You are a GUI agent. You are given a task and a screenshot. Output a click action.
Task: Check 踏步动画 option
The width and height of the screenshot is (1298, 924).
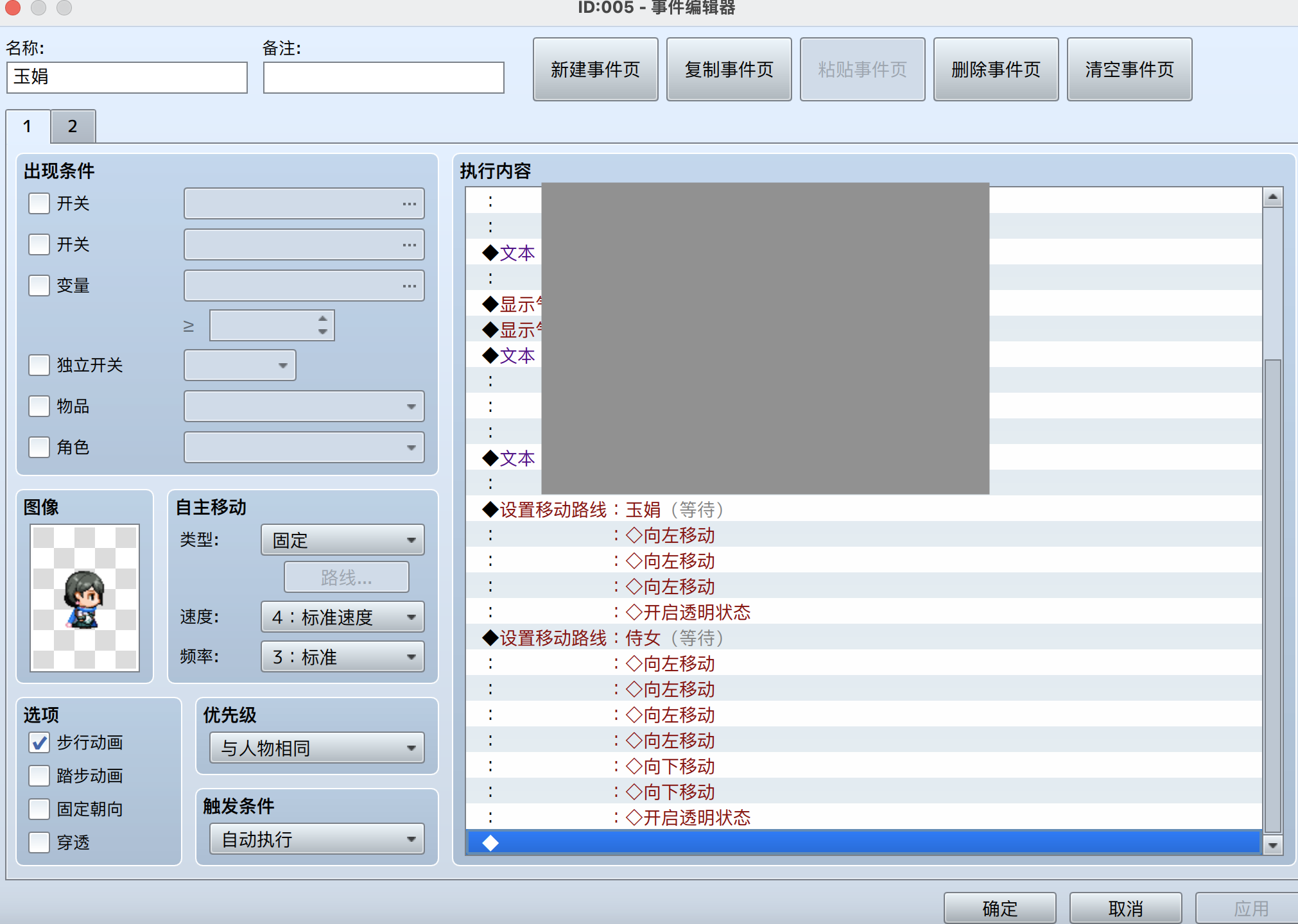tap(39, 776)
